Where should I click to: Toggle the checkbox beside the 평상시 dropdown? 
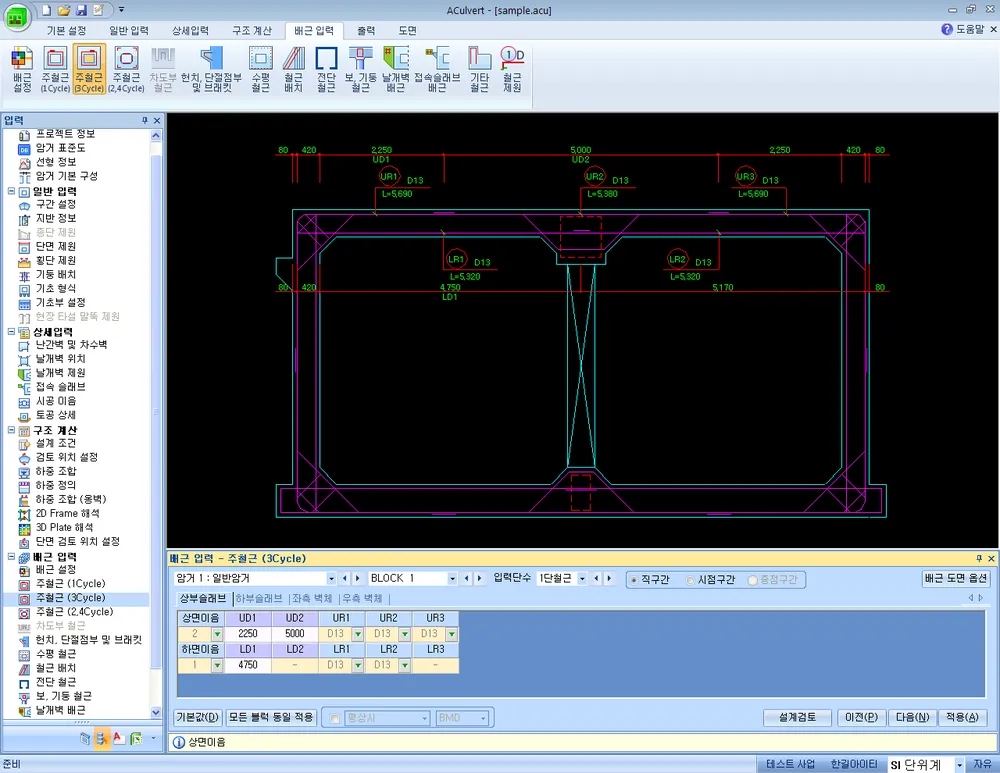pyautogui.click(x=334, y=718)
